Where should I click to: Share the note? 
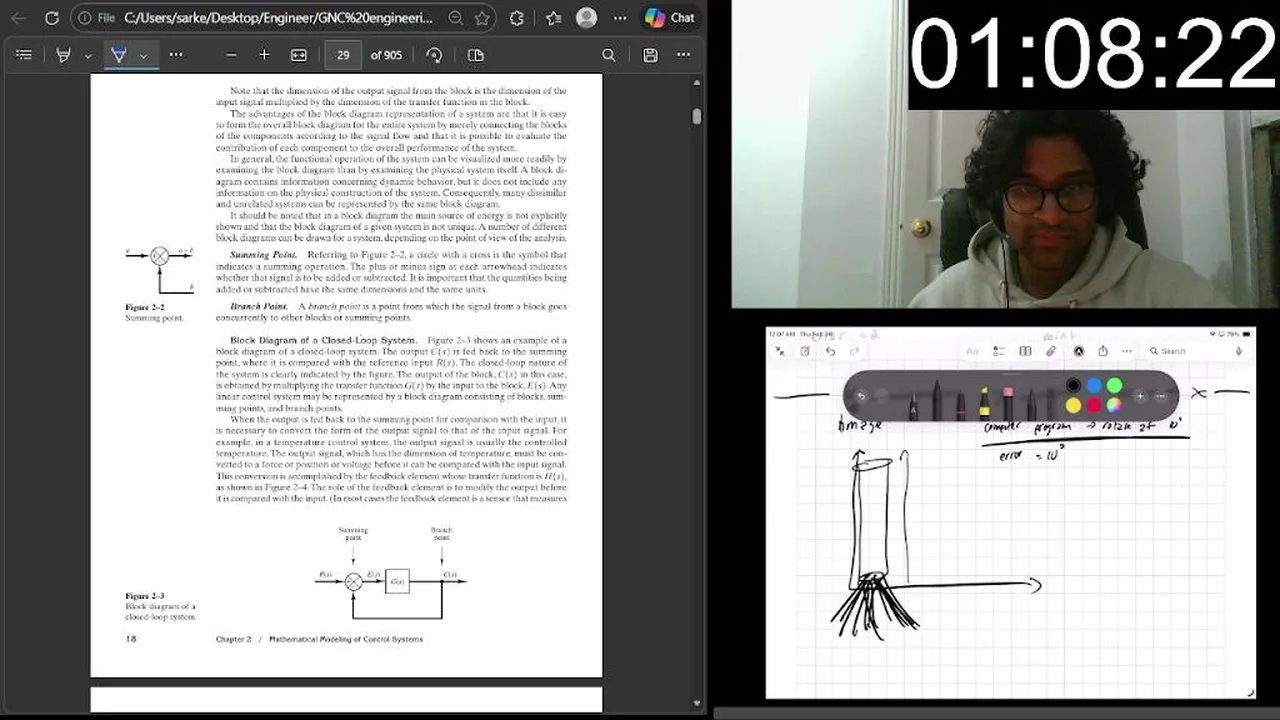1103,351
